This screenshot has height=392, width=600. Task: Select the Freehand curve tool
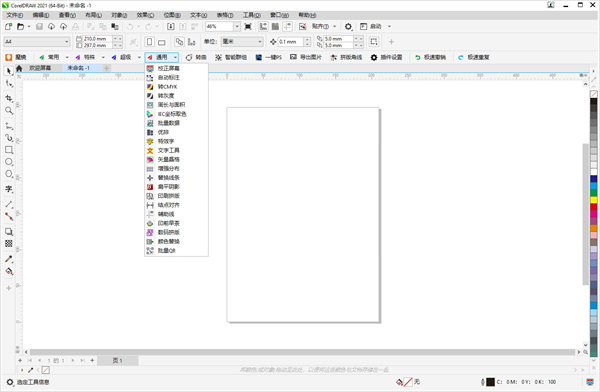pos(9,126)
